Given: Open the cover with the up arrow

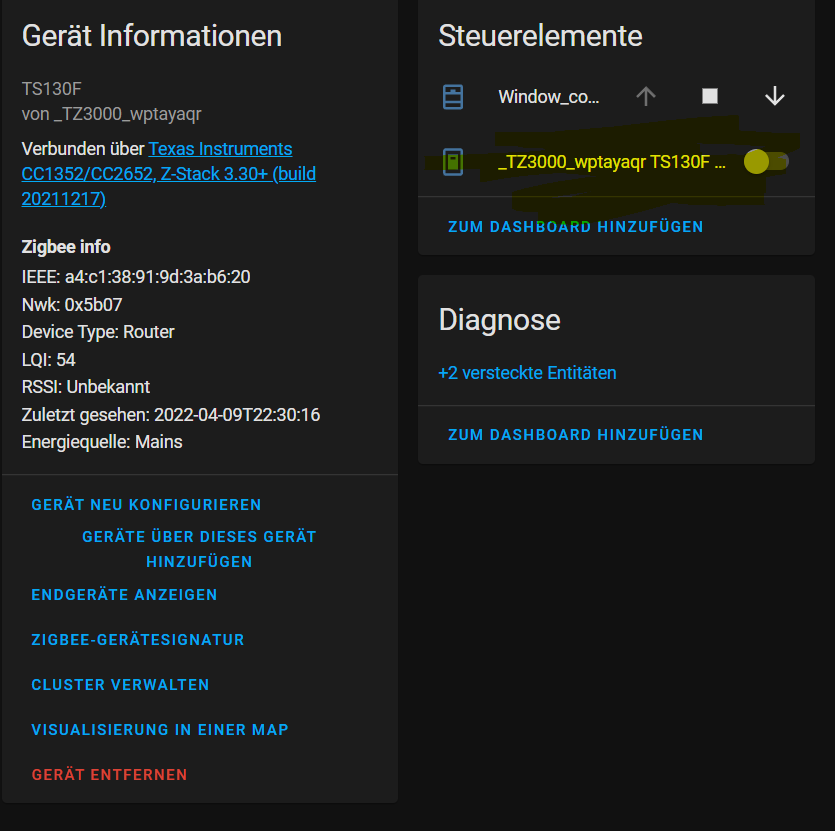Looking at the screenshot, I should click(645, 96).
